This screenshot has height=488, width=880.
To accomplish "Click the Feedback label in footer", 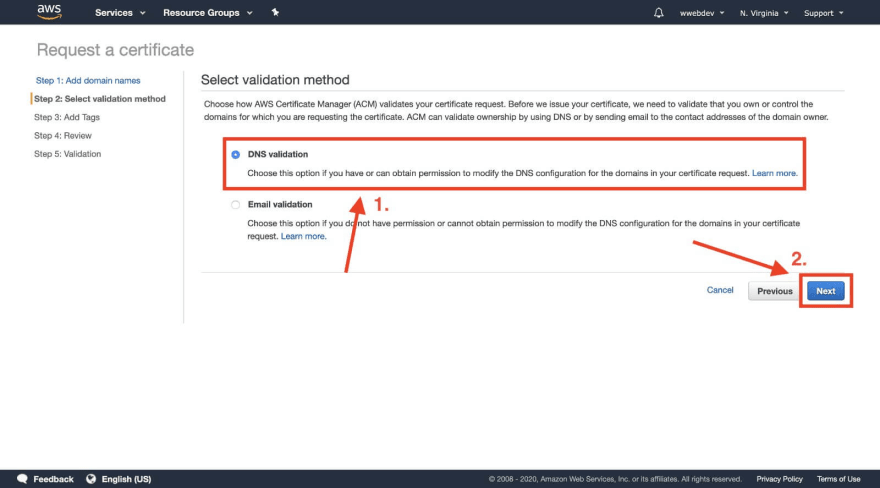I will point(53,479).
